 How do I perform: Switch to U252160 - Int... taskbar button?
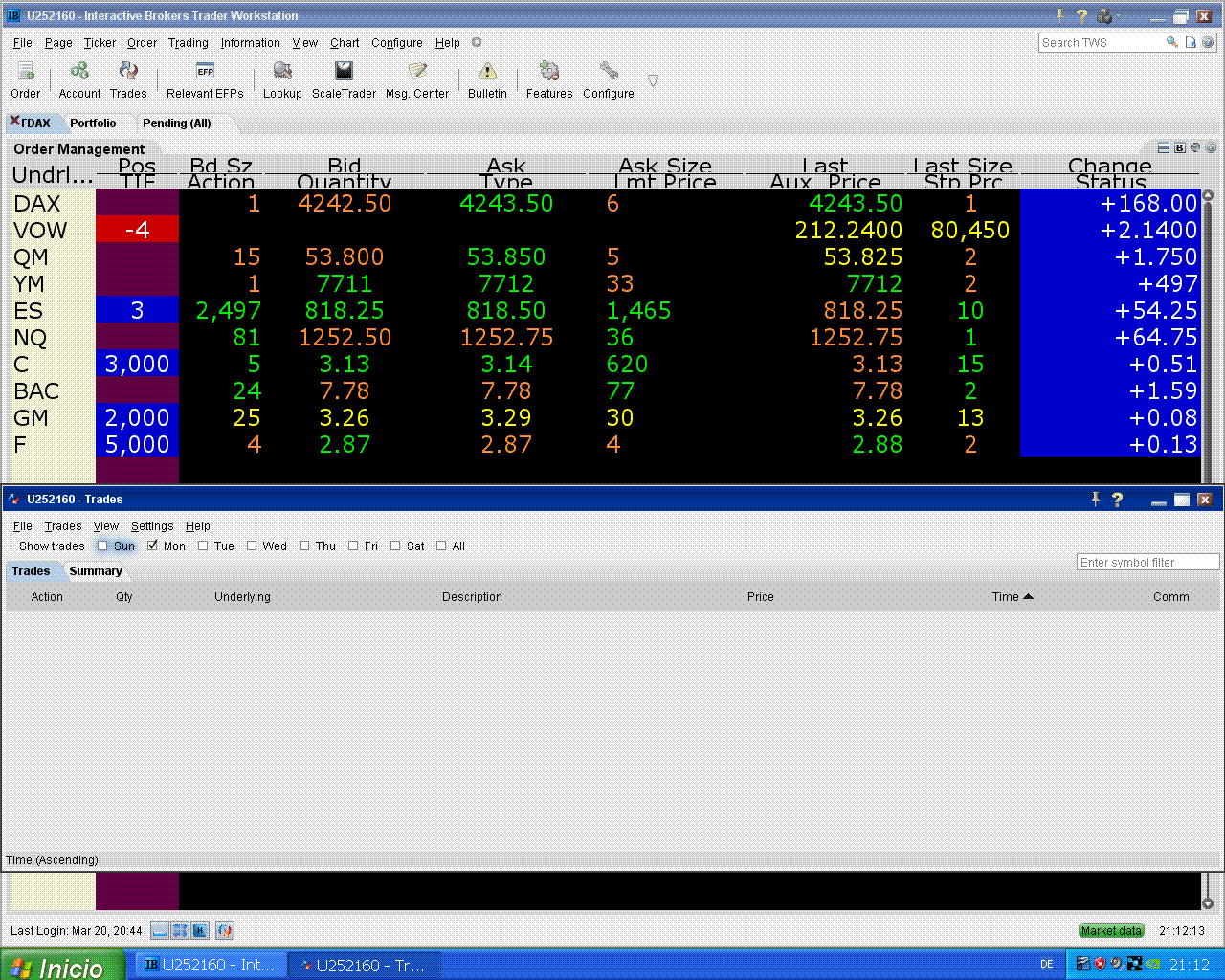click(211, 965)
